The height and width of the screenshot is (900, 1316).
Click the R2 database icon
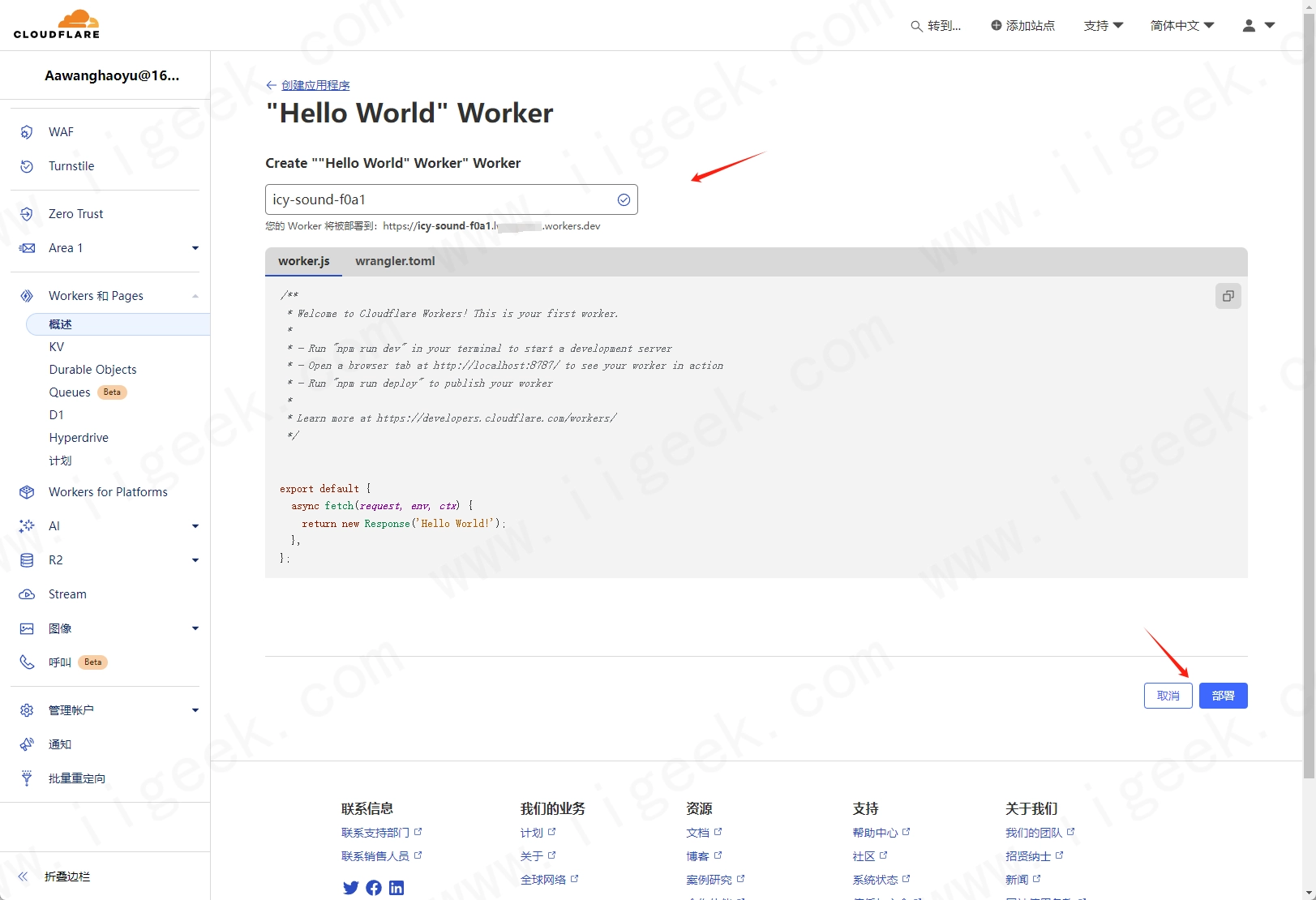click(x=27, y=560)
